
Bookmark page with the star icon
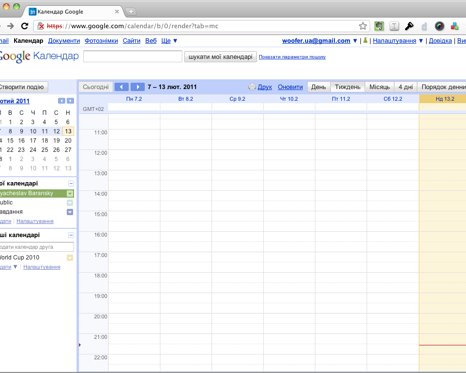pyautogui.click(x=363, y=26)
